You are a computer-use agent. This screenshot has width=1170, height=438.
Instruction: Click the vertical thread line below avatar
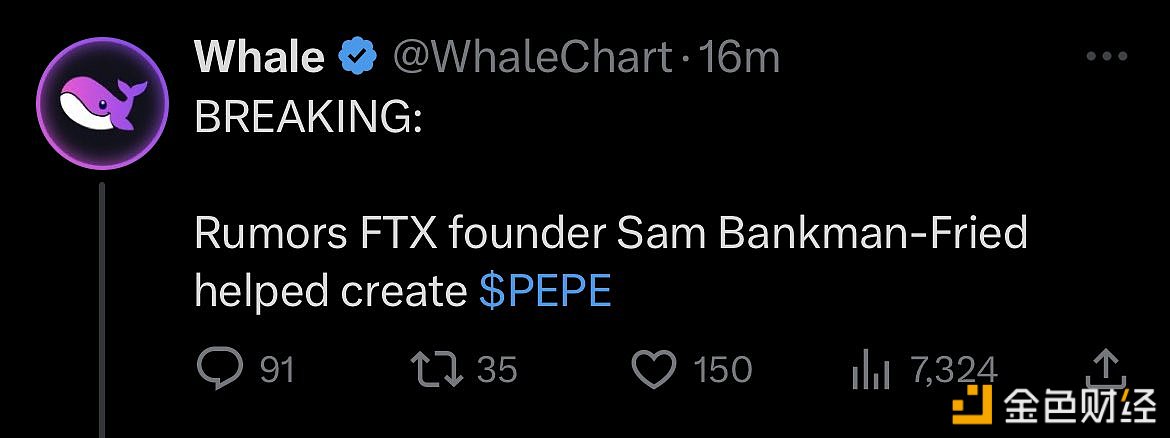point(102,310)
